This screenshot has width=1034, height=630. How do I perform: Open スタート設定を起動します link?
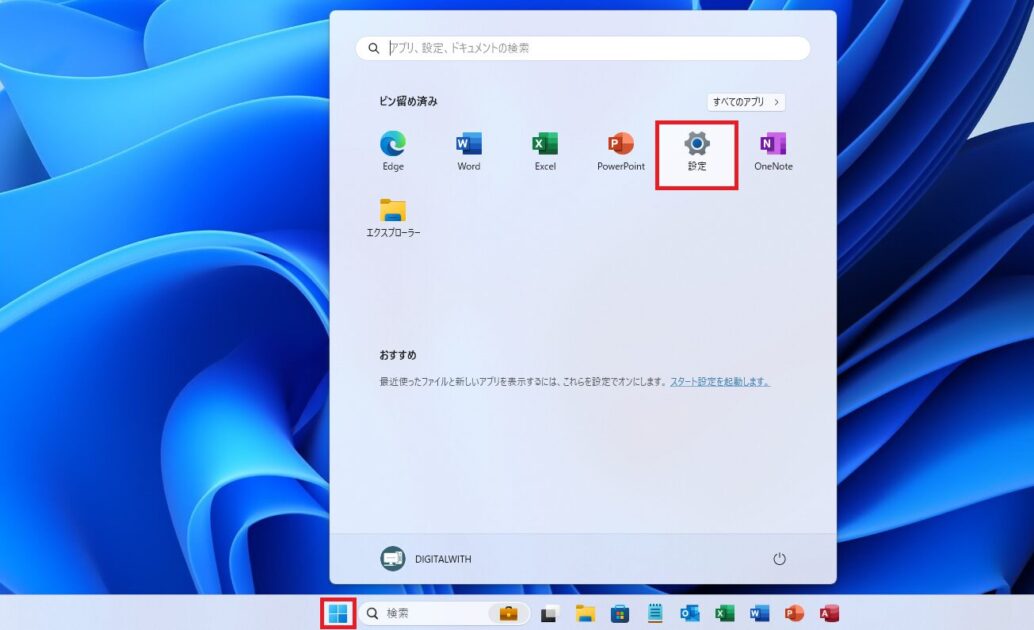click(719, 381)
